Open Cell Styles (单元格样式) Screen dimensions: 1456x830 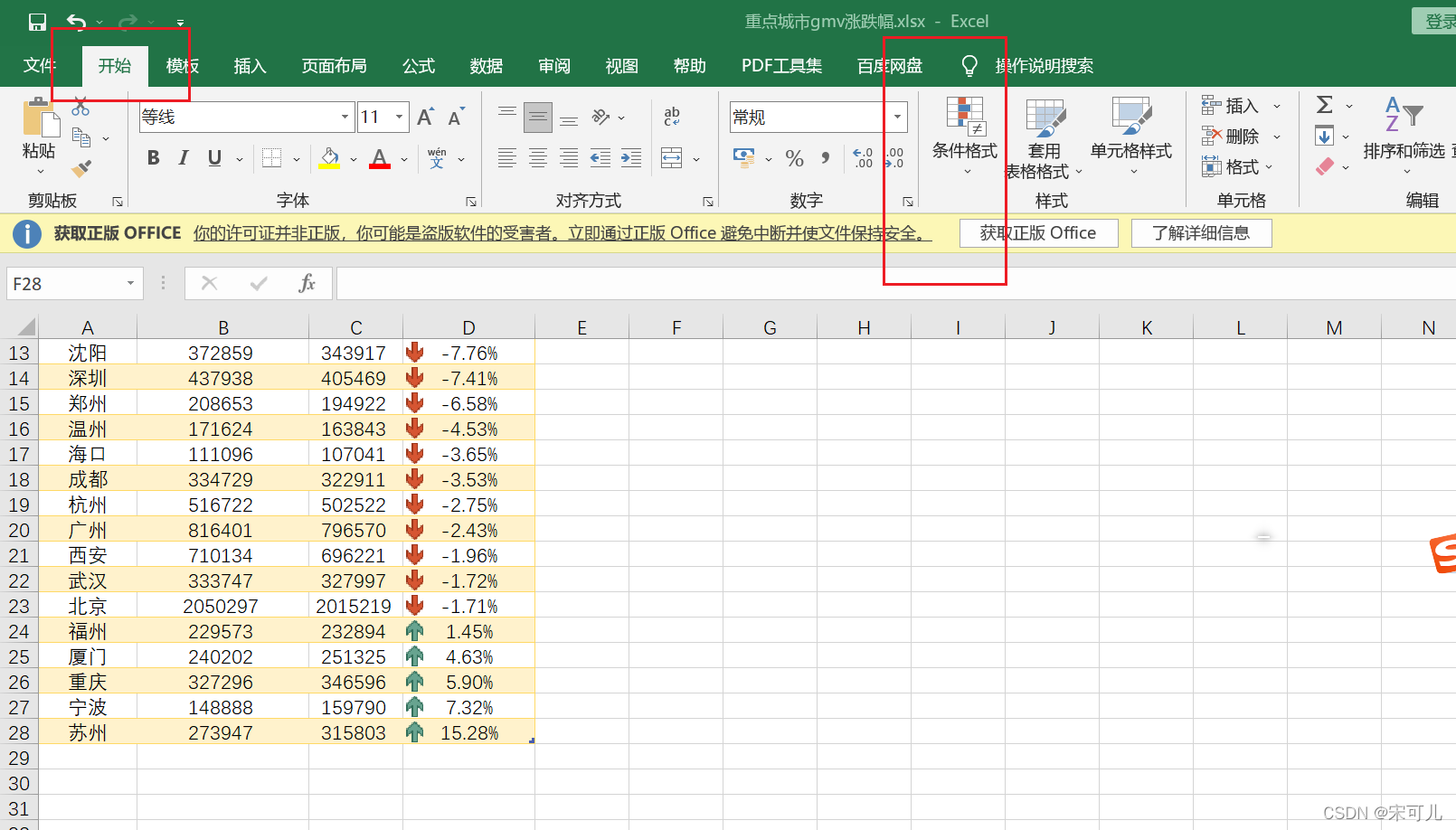pyautogui.click(x=1131, y=136)
